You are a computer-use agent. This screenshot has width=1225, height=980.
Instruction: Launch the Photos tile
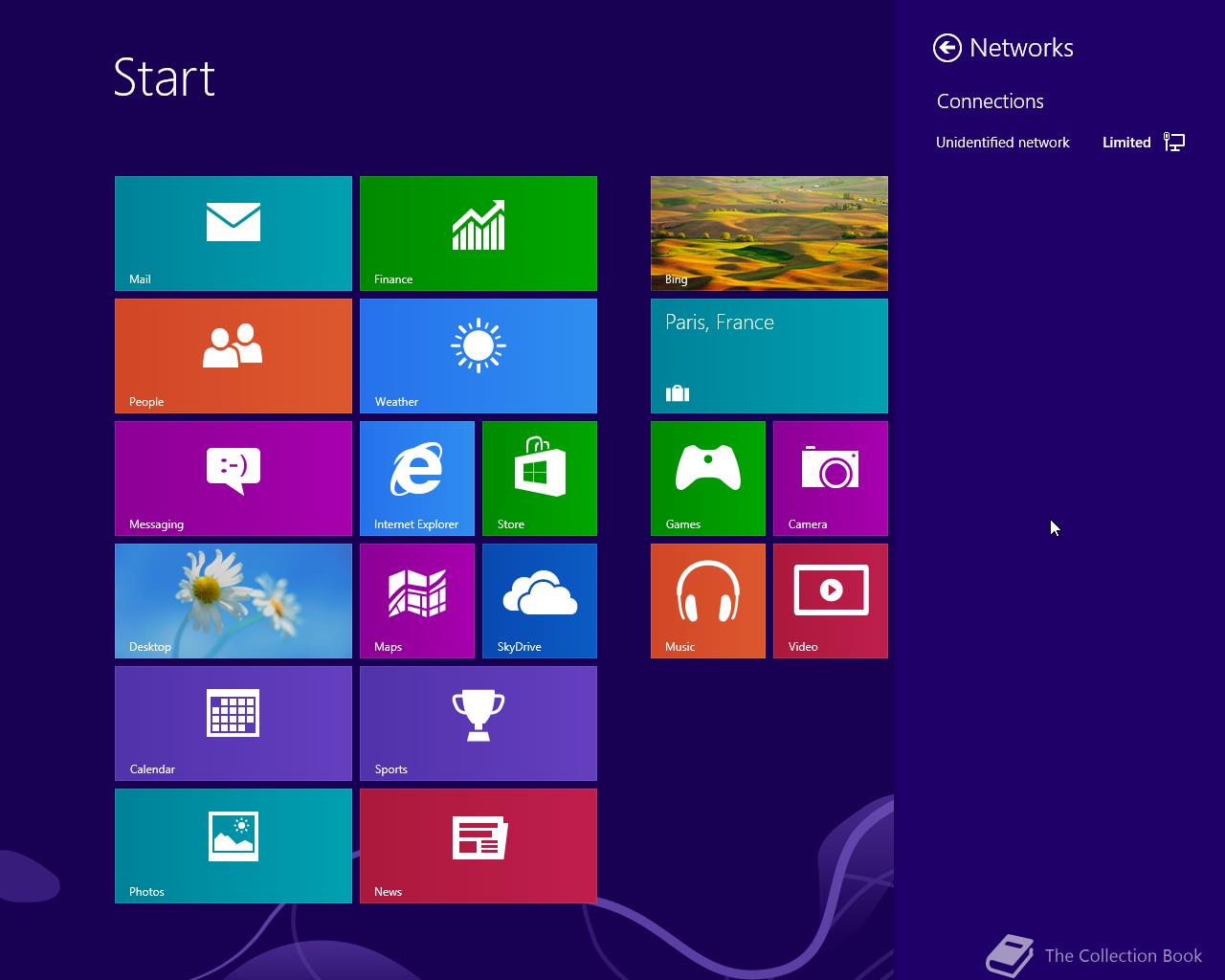pos(234,846)
